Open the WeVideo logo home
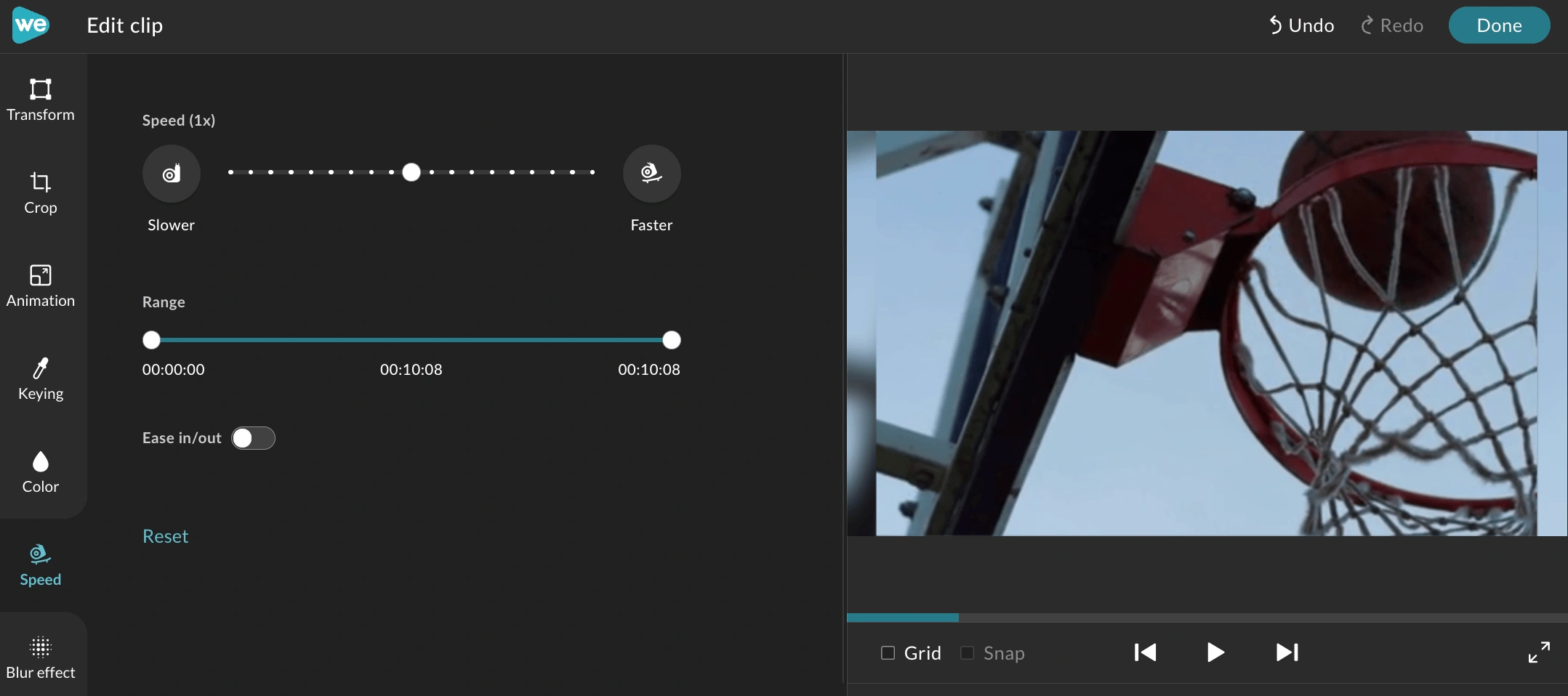The image size is (1568, 696). click(31, 25)
